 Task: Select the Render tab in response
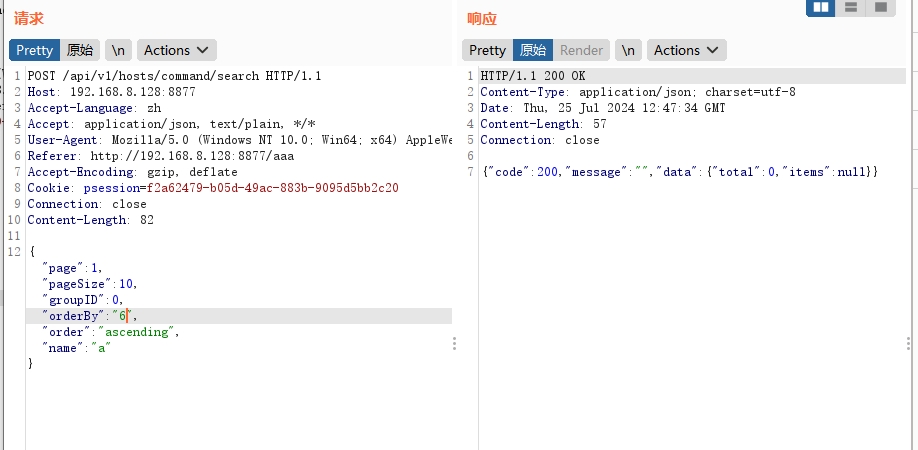pyautogui.click(x=581, y=50)
